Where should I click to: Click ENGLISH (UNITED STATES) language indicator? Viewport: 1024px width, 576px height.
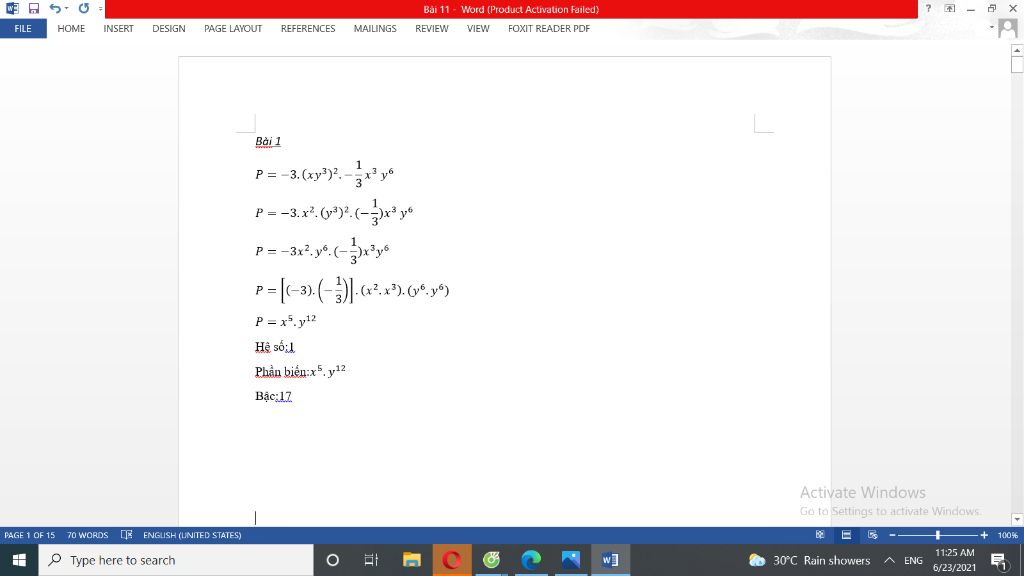(192, 535)
